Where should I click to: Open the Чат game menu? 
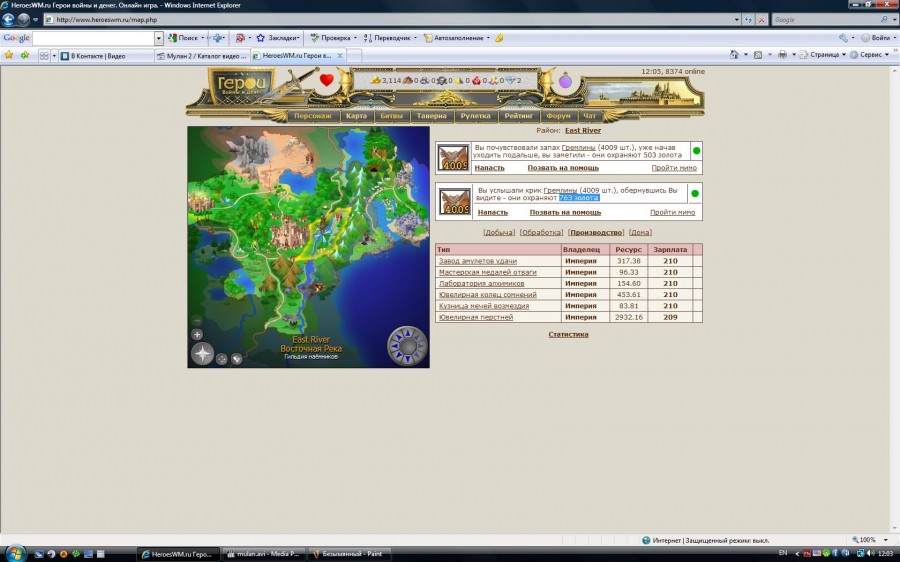coord(589,116)
